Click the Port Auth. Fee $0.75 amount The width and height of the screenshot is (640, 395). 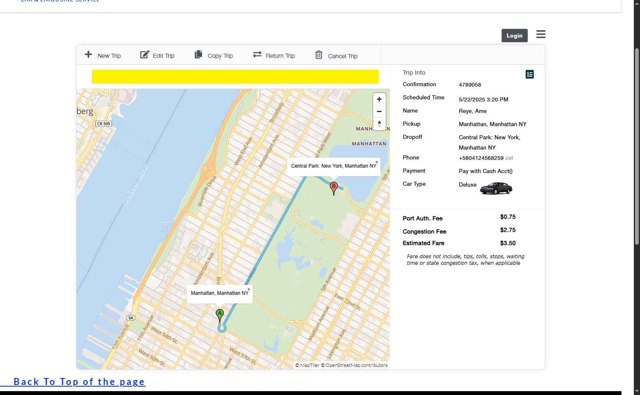508,217
